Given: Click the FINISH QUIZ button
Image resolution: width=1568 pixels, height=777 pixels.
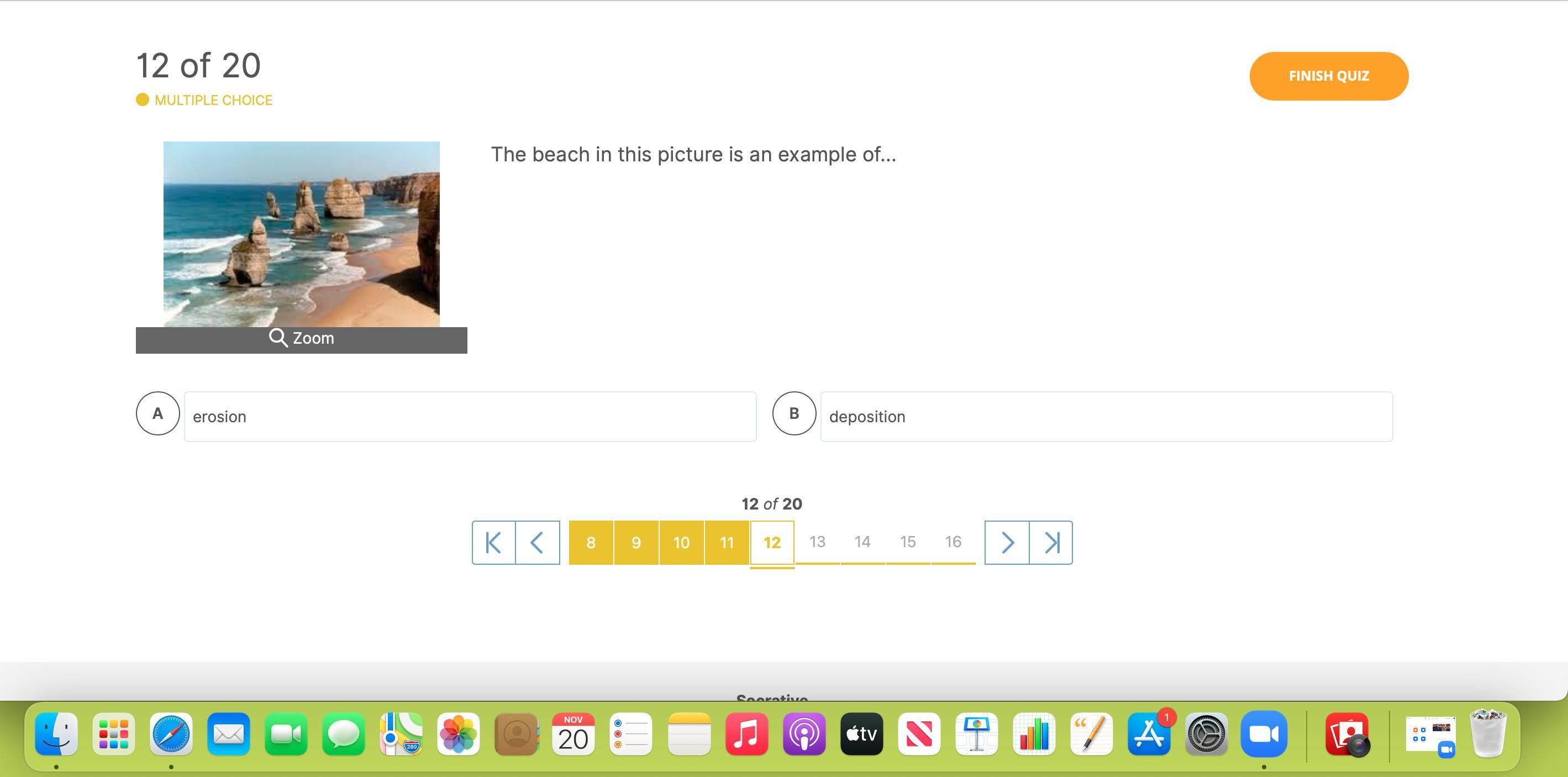Looking at the screenshot, I should tap(1329, 76).
